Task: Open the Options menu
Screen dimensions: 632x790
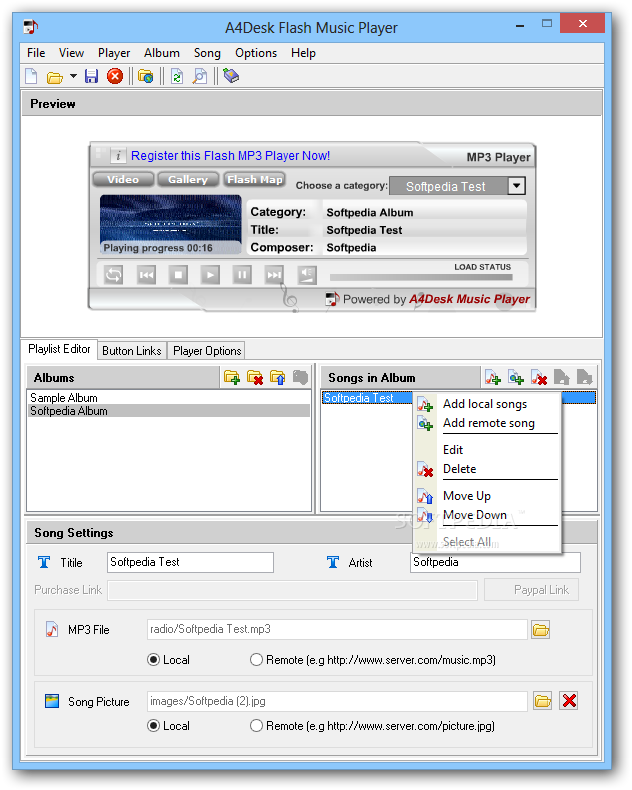Action: [256, 53]
